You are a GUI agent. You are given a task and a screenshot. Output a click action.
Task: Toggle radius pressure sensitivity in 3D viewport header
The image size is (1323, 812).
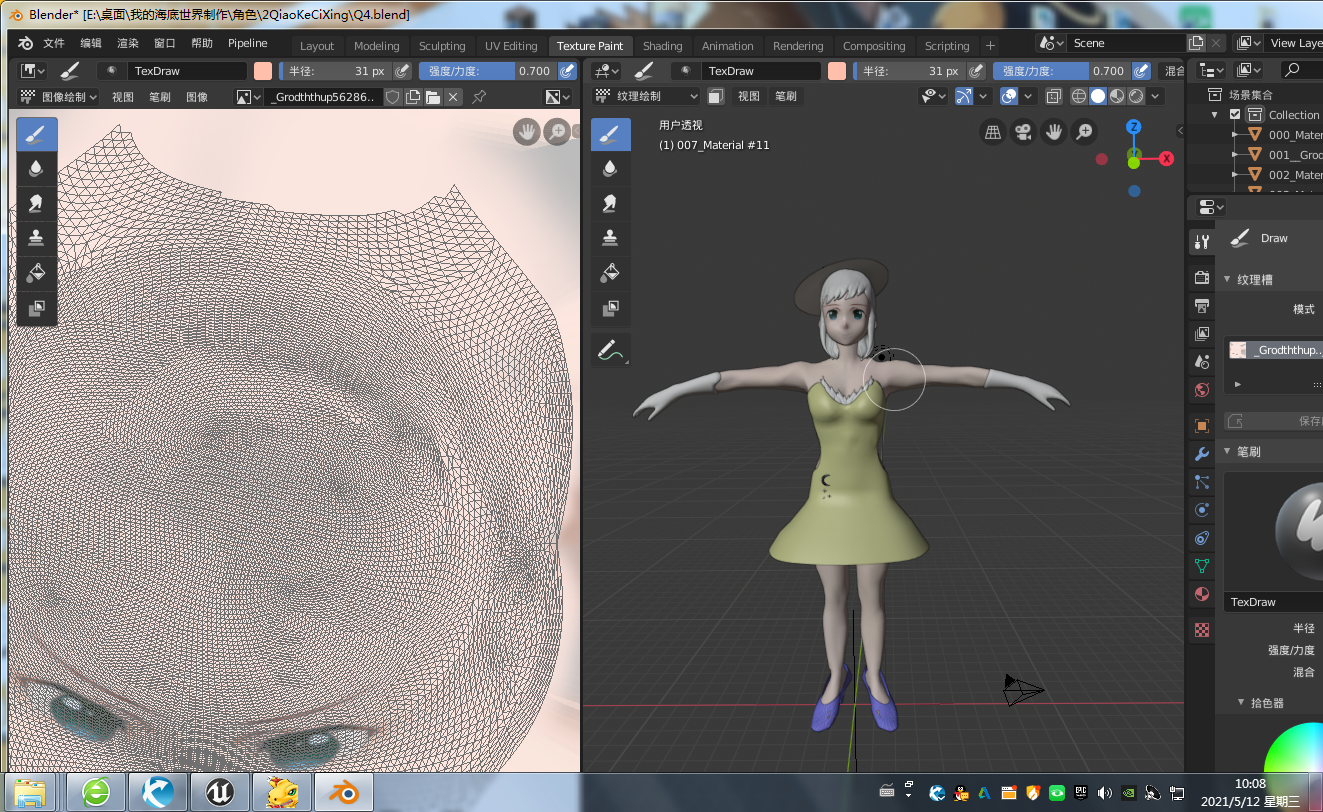pos(976,71)
